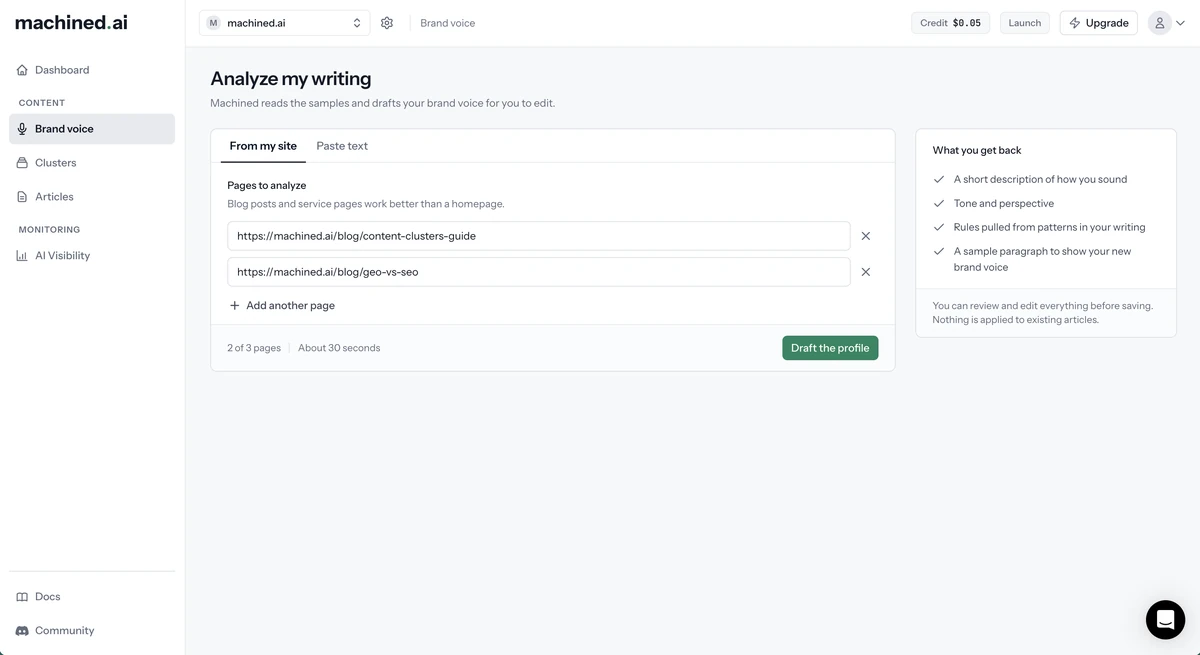Click 'Rules pulled from patterns in your writing'
The width and height of the screenshot is (1200, 655).
click(1050, 227)
